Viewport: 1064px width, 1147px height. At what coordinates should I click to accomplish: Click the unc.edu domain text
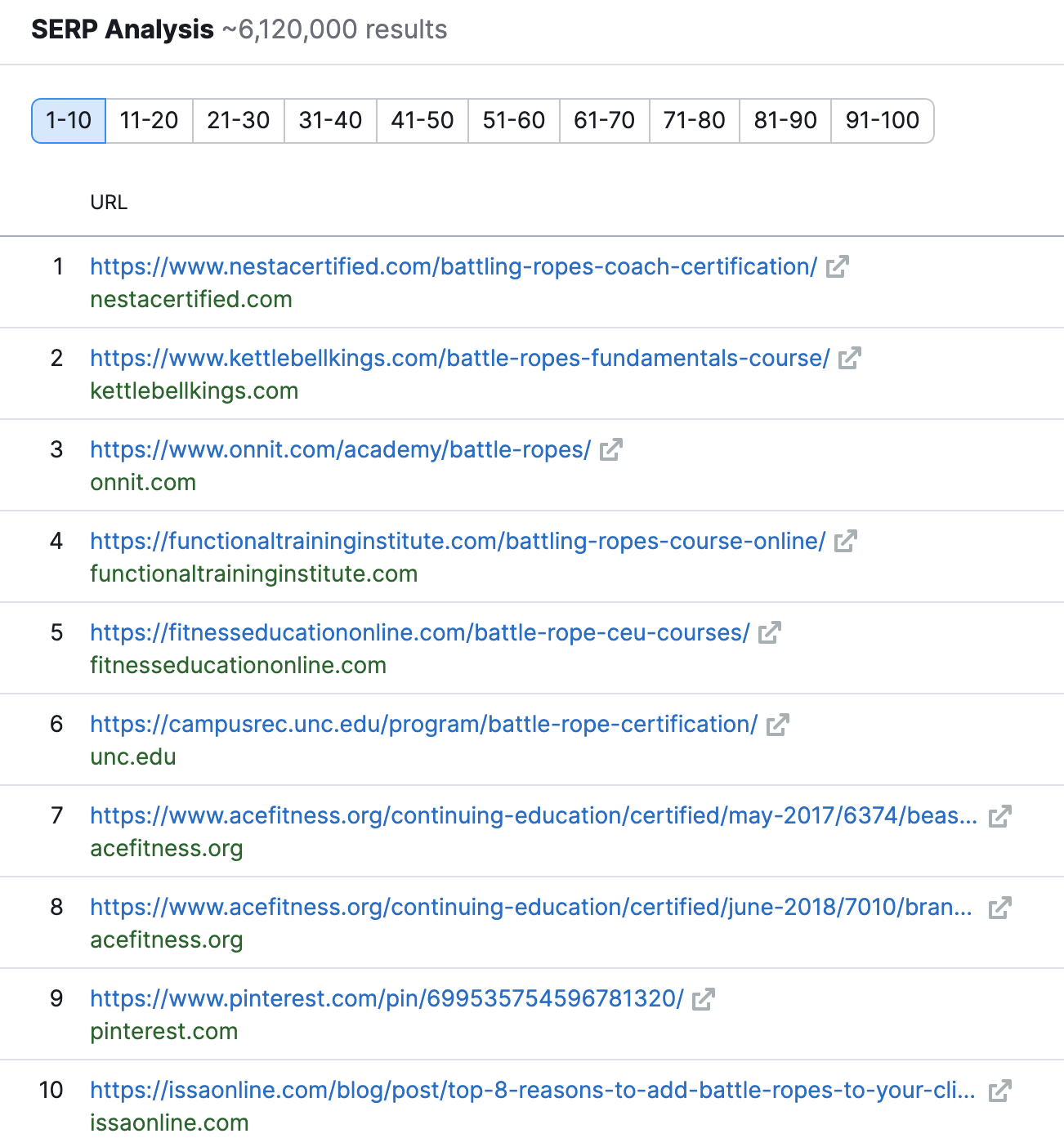pyautogui.click(x=133, y=756)
